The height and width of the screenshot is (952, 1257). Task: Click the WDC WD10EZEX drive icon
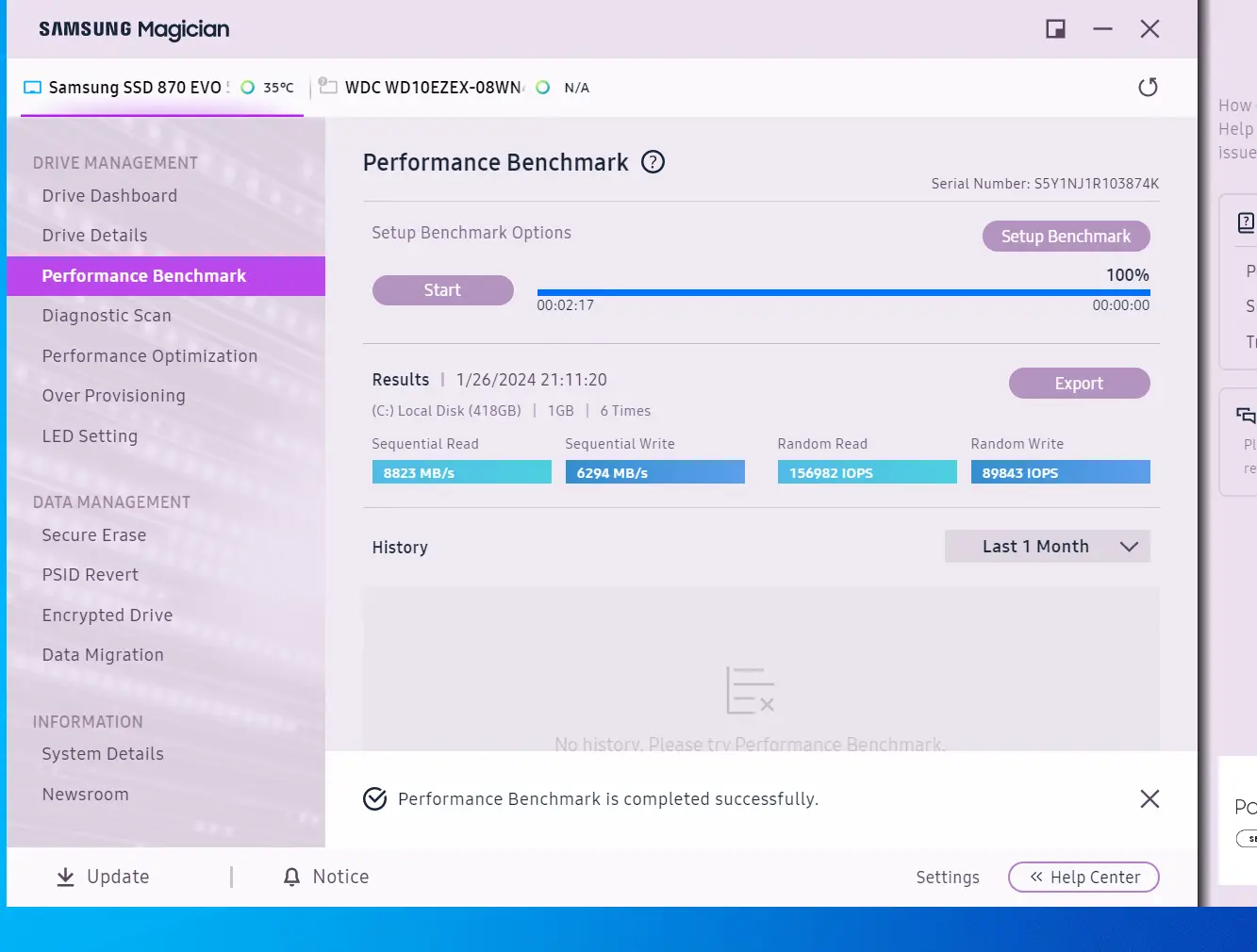327,87
